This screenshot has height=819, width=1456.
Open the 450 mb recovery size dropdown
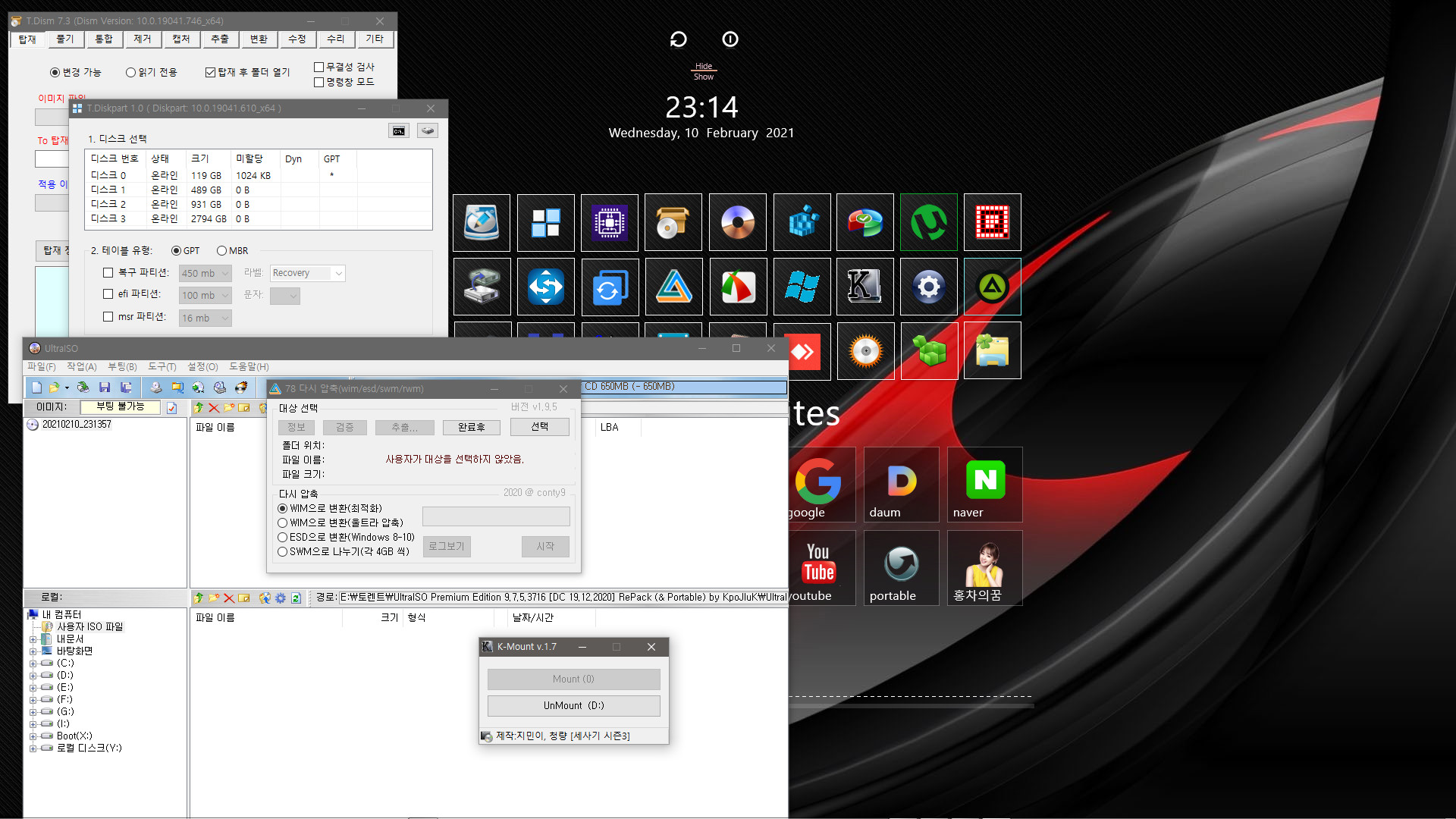205,273
